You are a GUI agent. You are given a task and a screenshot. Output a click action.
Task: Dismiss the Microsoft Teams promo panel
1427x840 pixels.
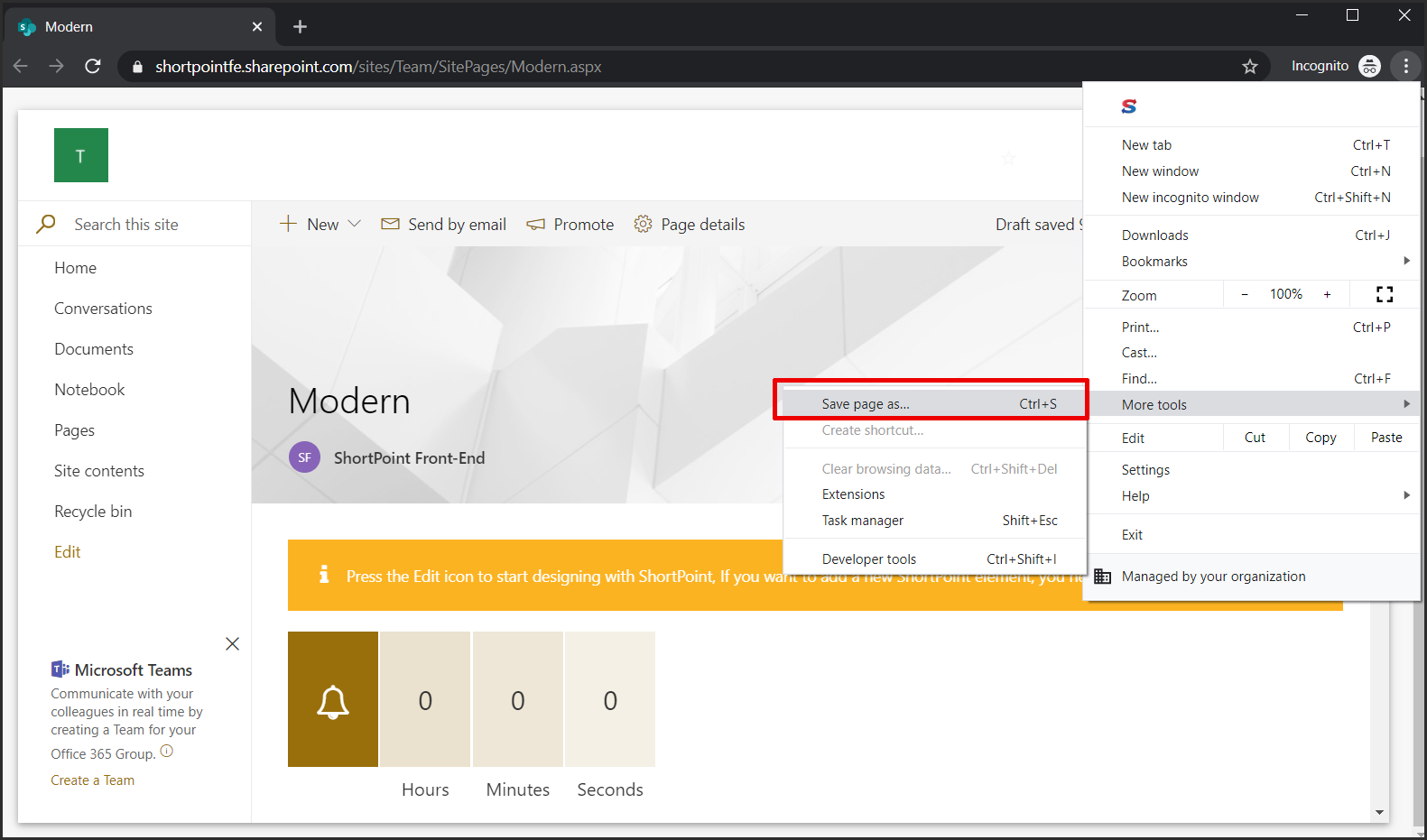(x=232, y=643)
